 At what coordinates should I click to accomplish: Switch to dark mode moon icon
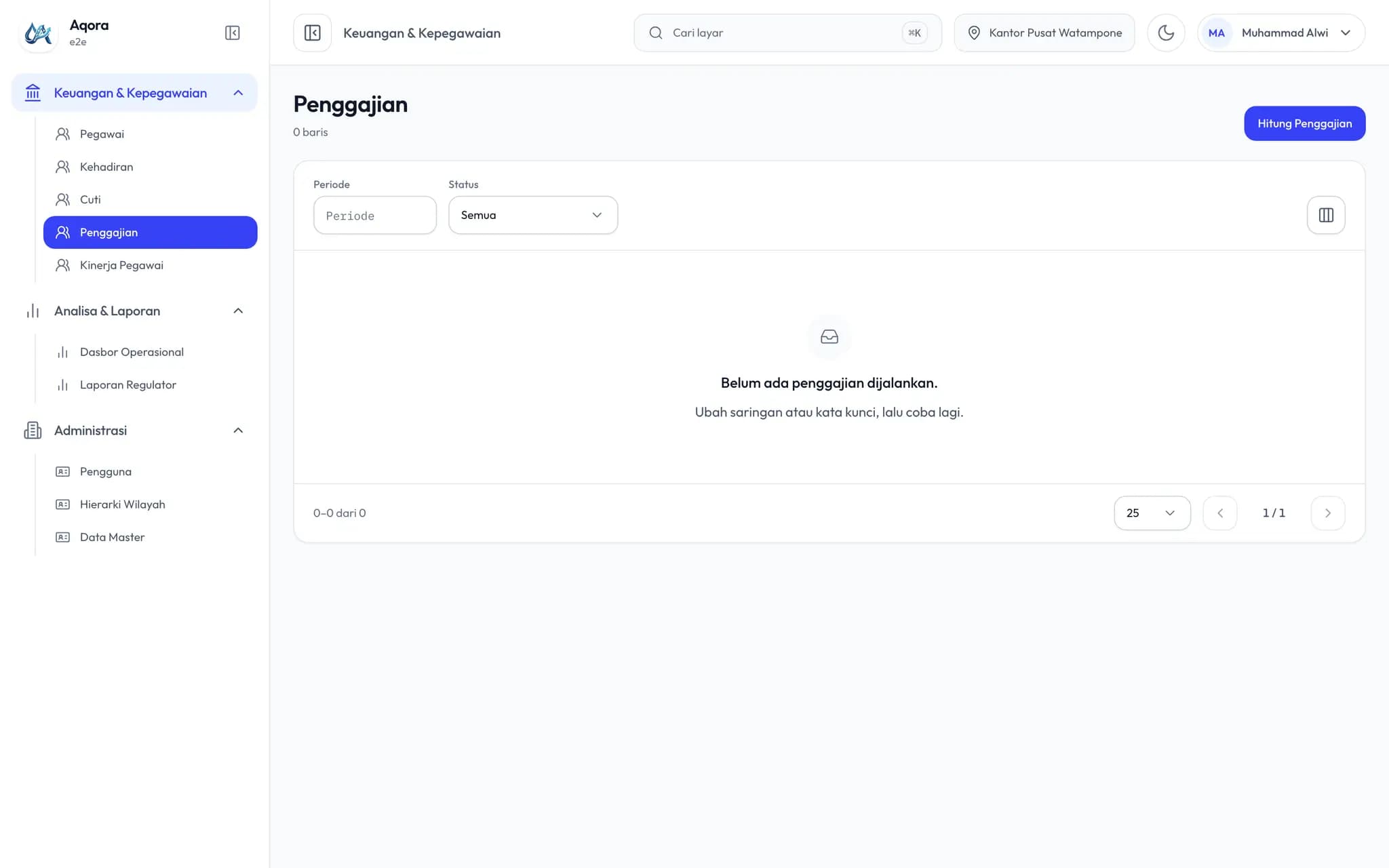pyautogui.click(x=1165, y=33)
